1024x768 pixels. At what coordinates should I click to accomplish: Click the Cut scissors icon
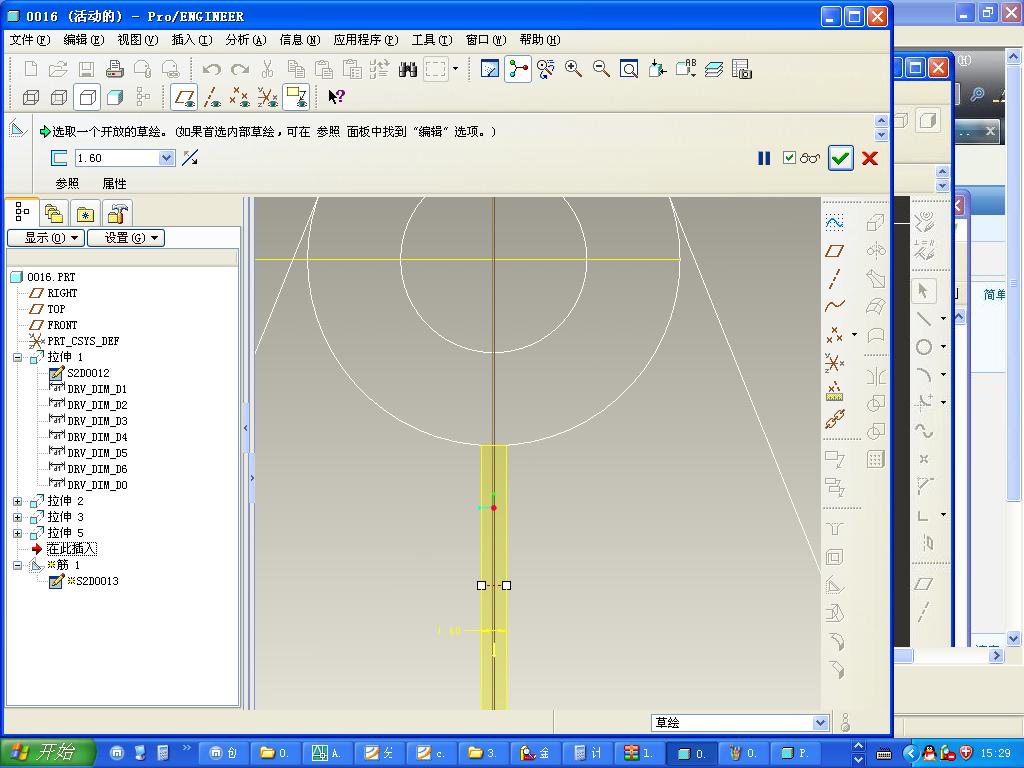pyautogui.click(x=267, y=69)
